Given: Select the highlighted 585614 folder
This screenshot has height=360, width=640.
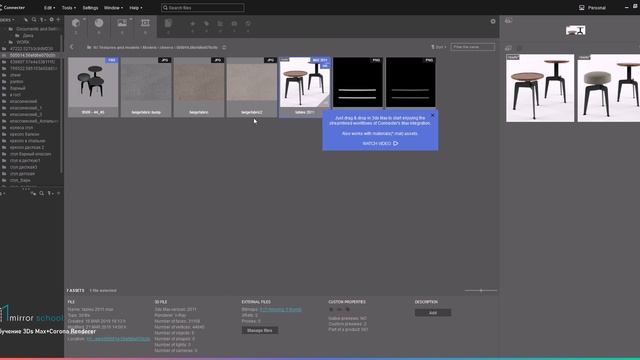Looking at the screenshot, I should (32, 55).
